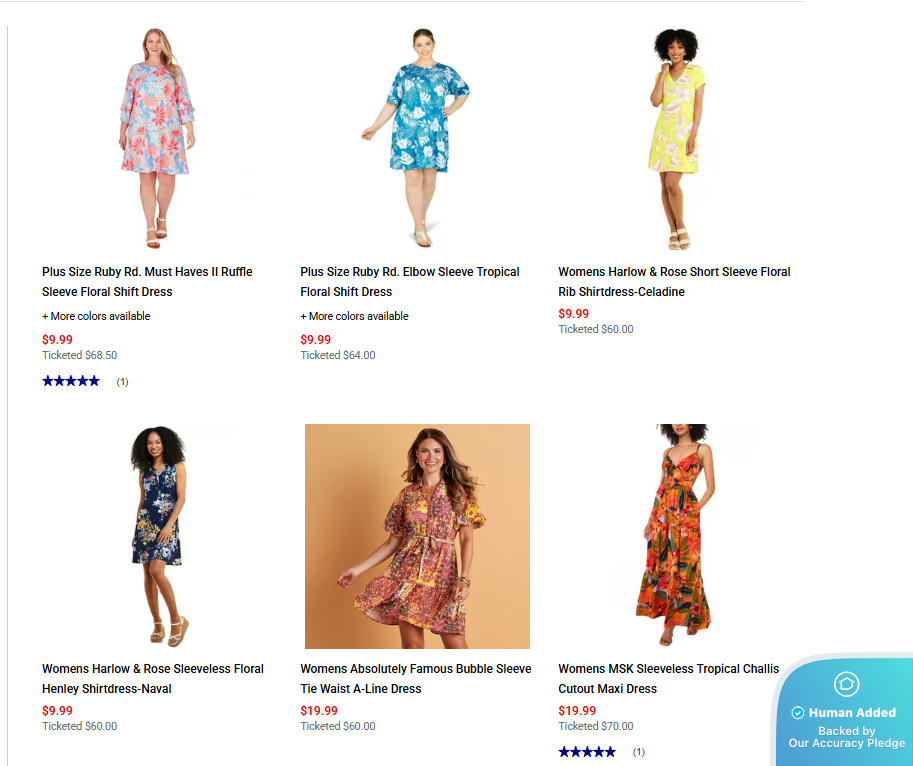Expand more colors for the Ruffle Sleeve Shift Dress

pyautogui.click(x=96, y=316)
